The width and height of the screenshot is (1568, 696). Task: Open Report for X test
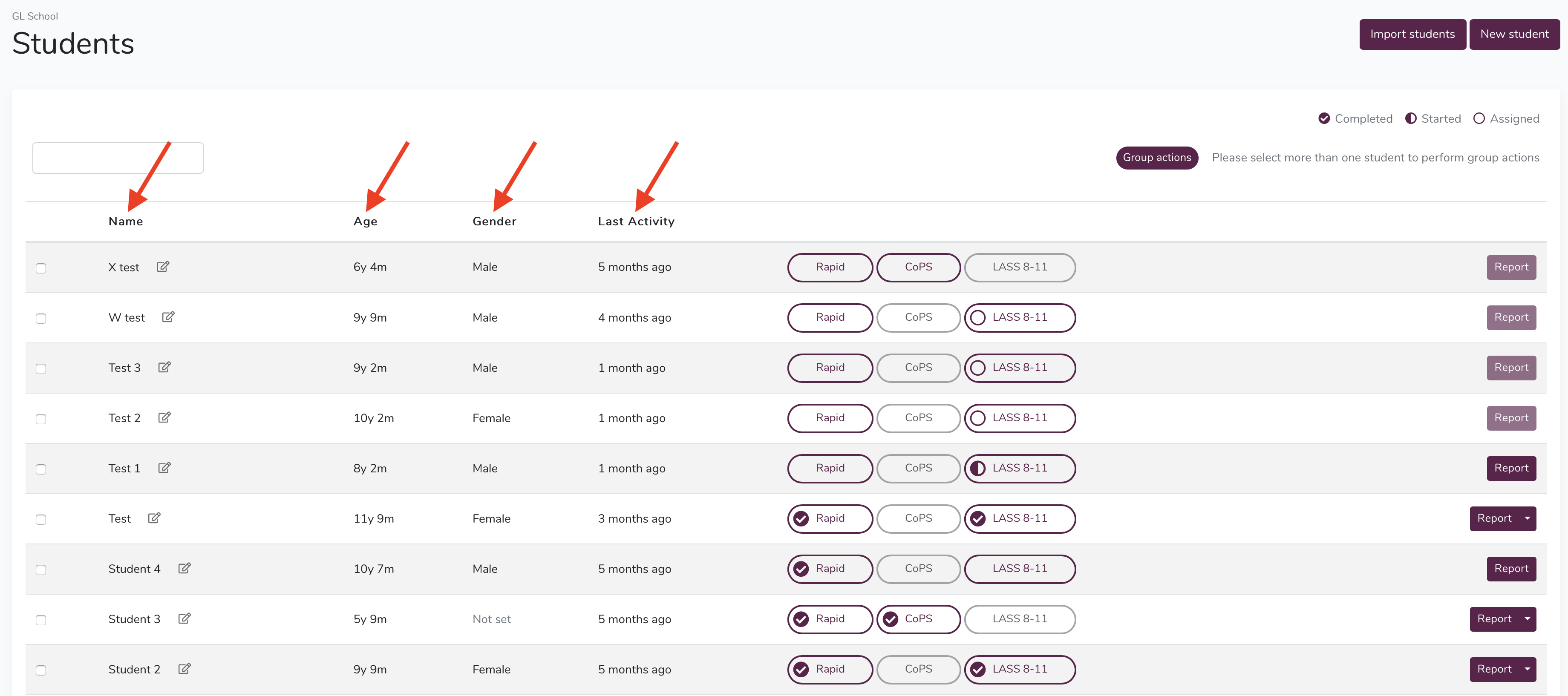(1511, 267)
